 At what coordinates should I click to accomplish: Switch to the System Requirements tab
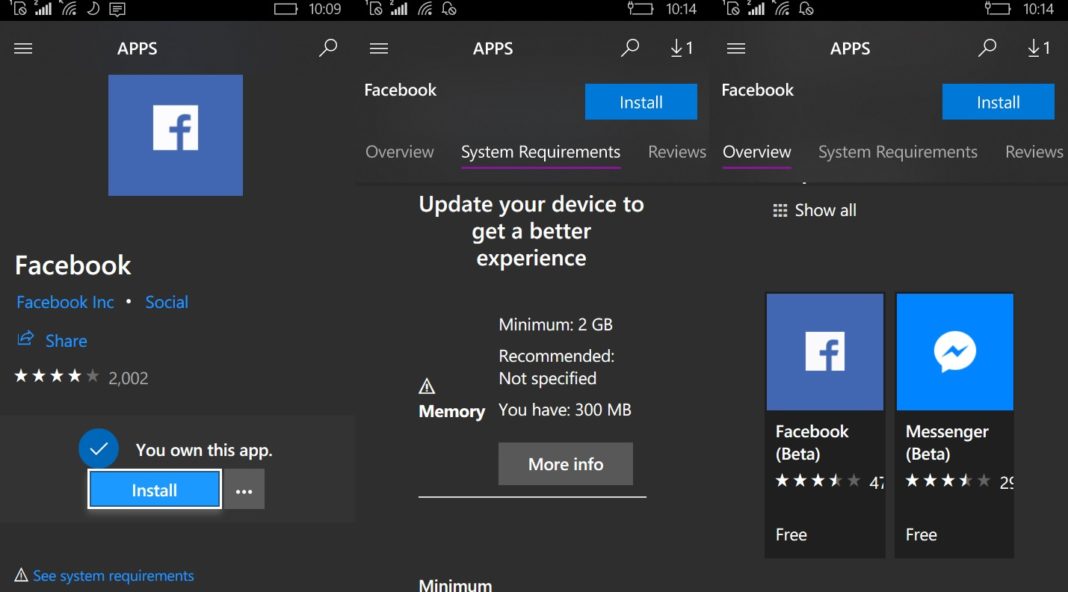click(x=540, y=152)
